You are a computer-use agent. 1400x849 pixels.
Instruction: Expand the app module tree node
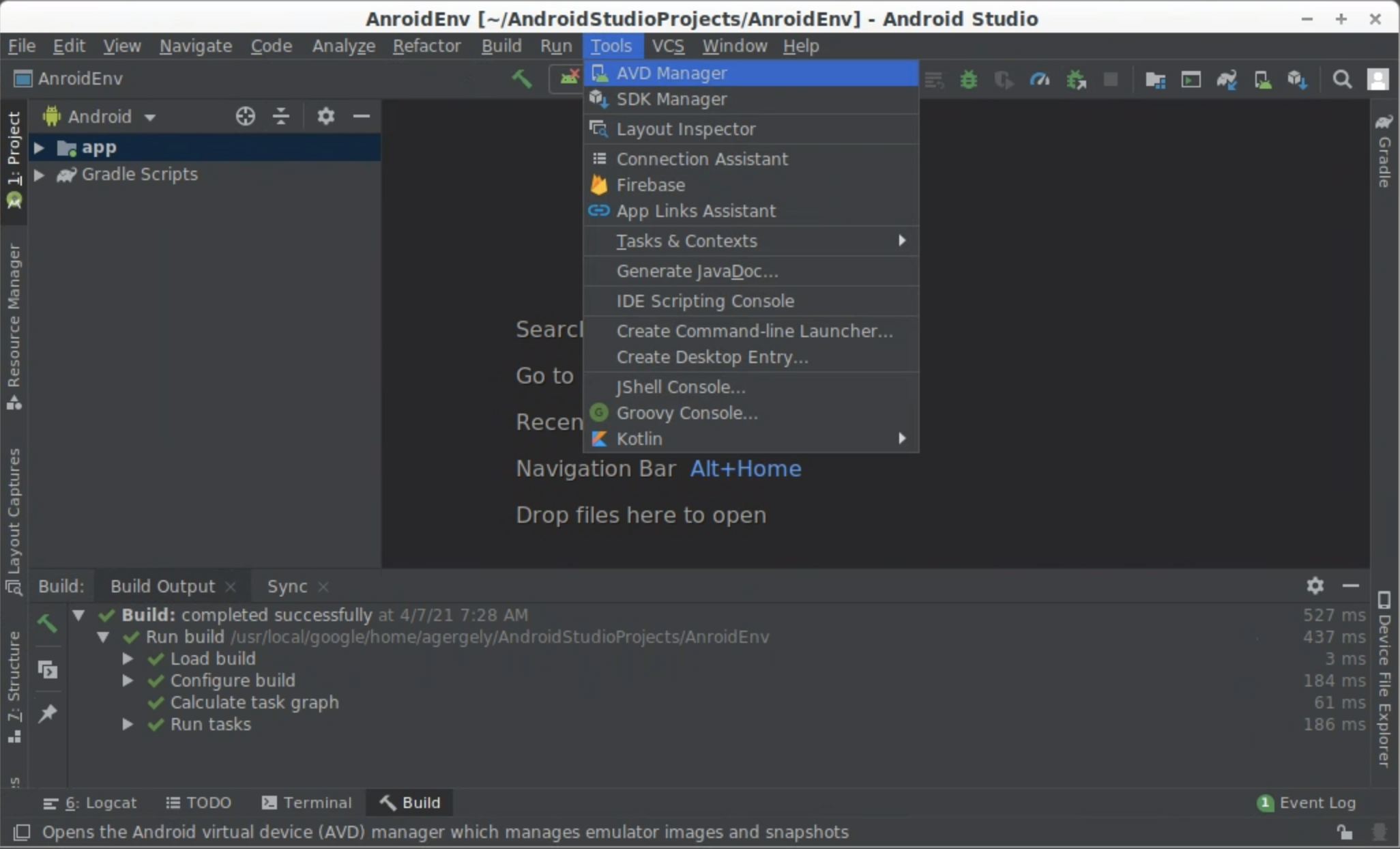(x=40, y=147)
